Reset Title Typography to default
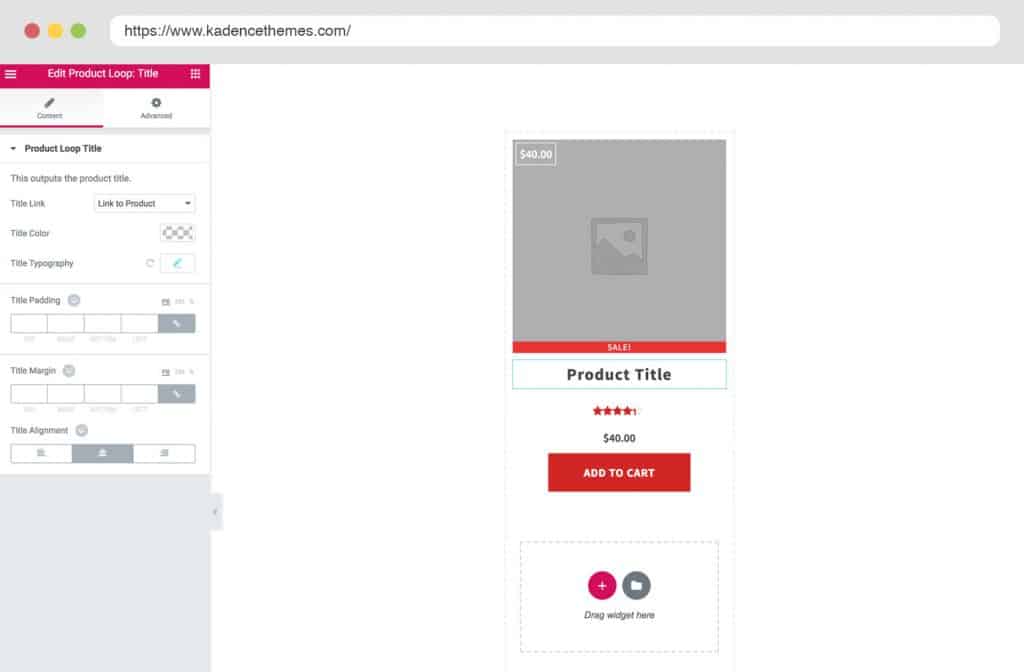 pos(150,263)
